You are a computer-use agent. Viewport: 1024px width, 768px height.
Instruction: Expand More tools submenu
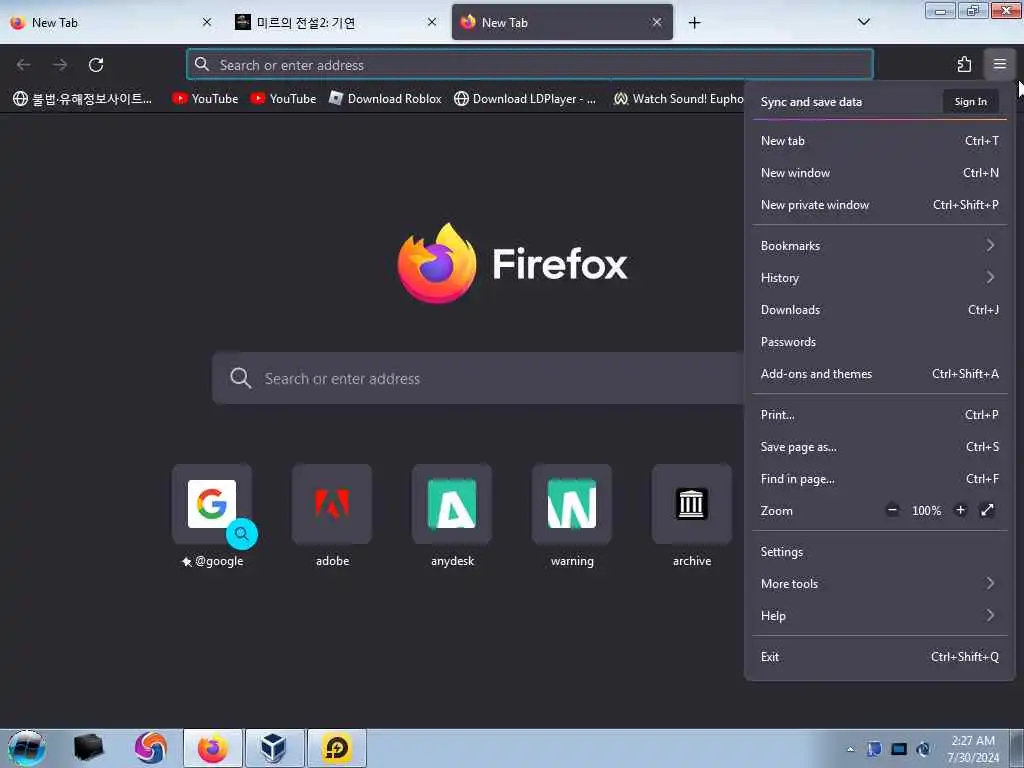pyautogui.click(x=880, y=584)
